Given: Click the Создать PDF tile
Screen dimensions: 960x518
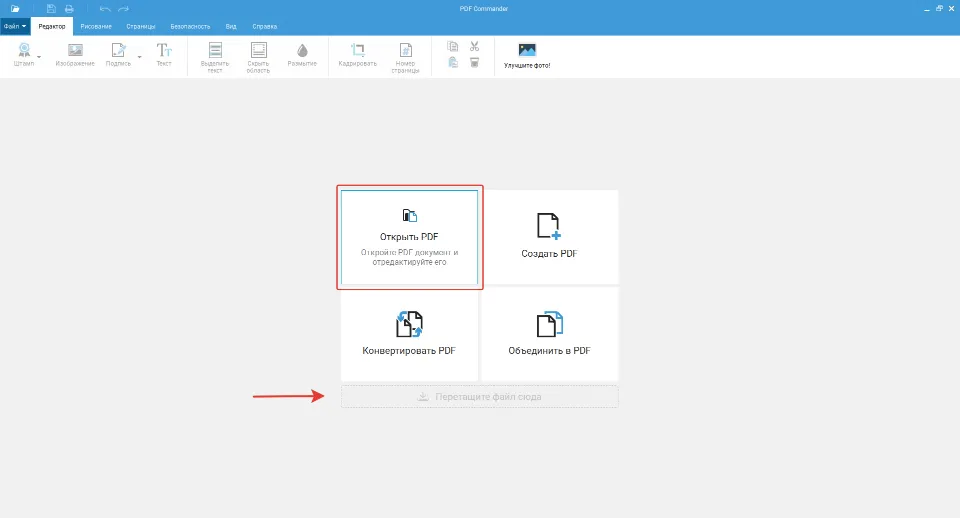Looking at the screenshot, I should click(x=550, y=238).
